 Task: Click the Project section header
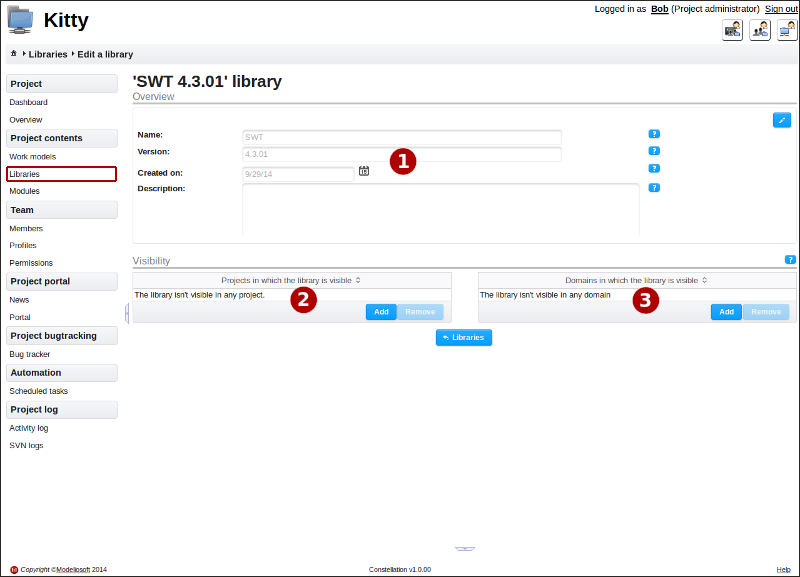(x=62, y=84)
